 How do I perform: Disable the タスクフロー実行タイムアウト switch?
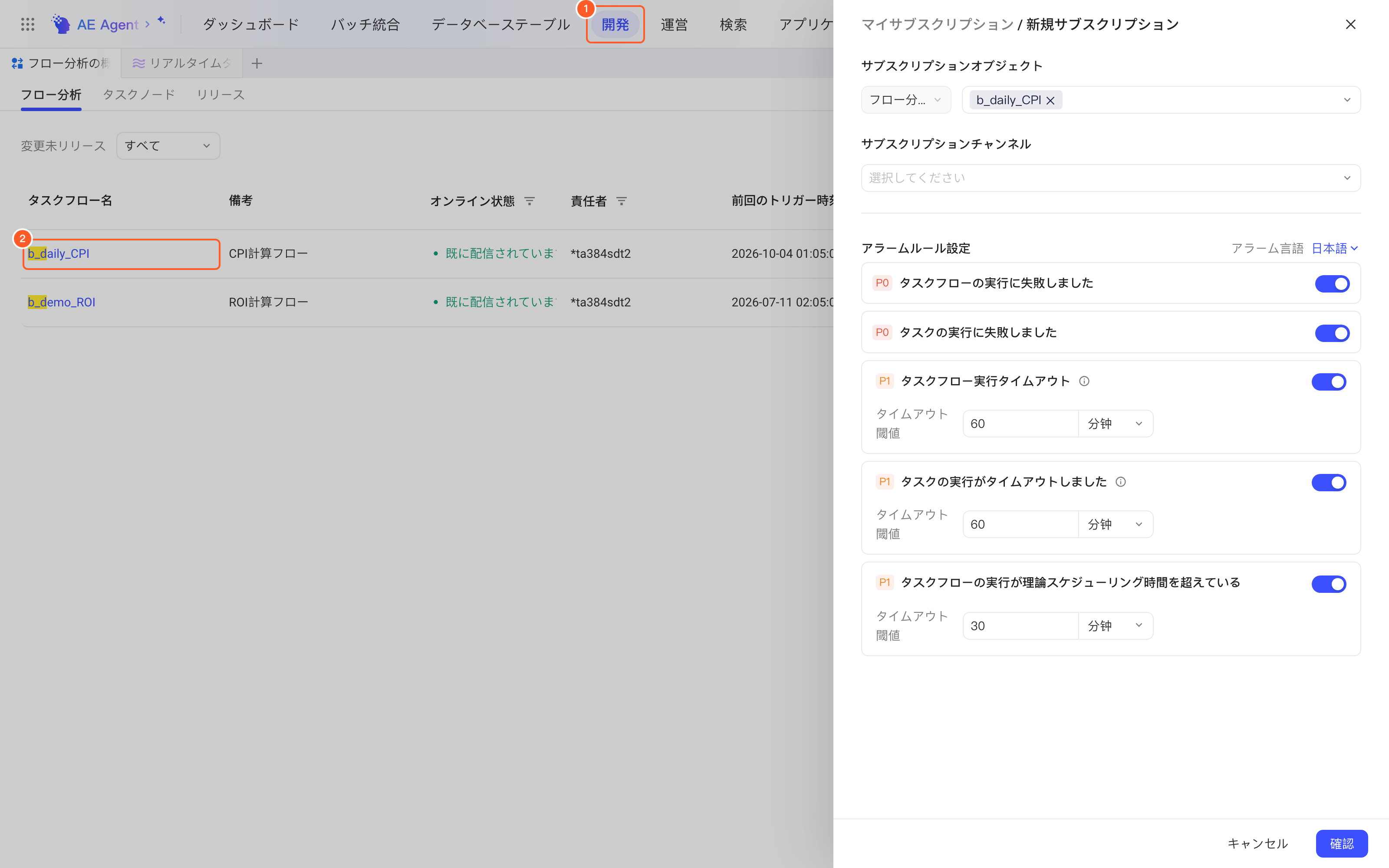pos(1328,382)
